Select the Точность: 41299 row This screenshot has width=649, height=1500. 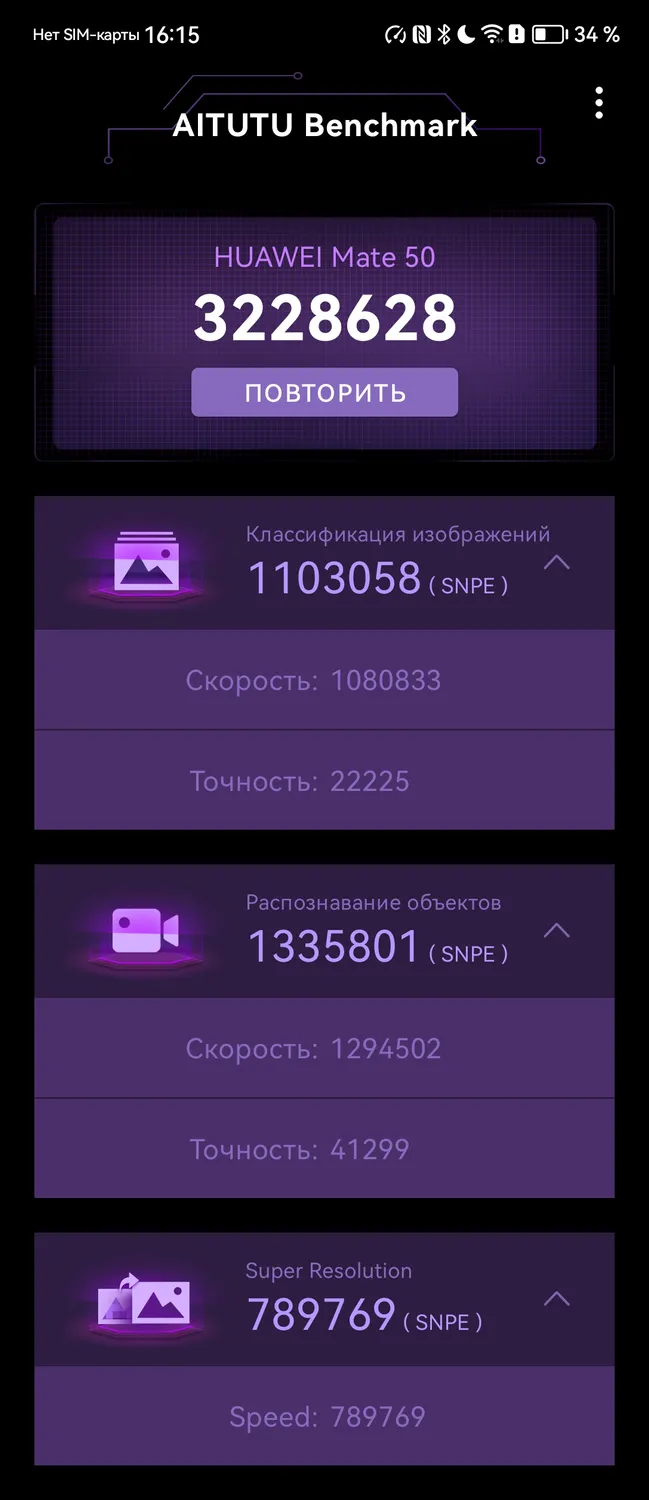pos(324,1148)
